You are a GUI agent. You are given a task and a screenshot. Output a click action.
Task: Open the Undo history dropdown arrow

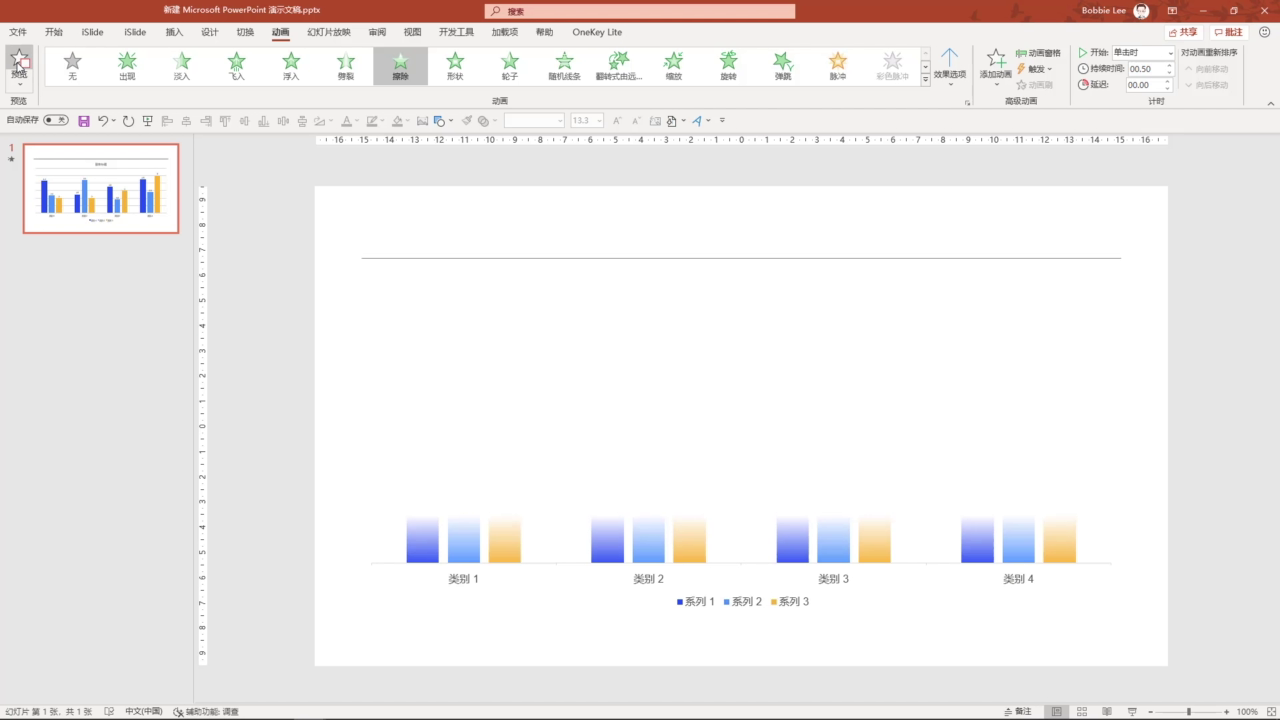pyautogui.click(x=114, y=121)
